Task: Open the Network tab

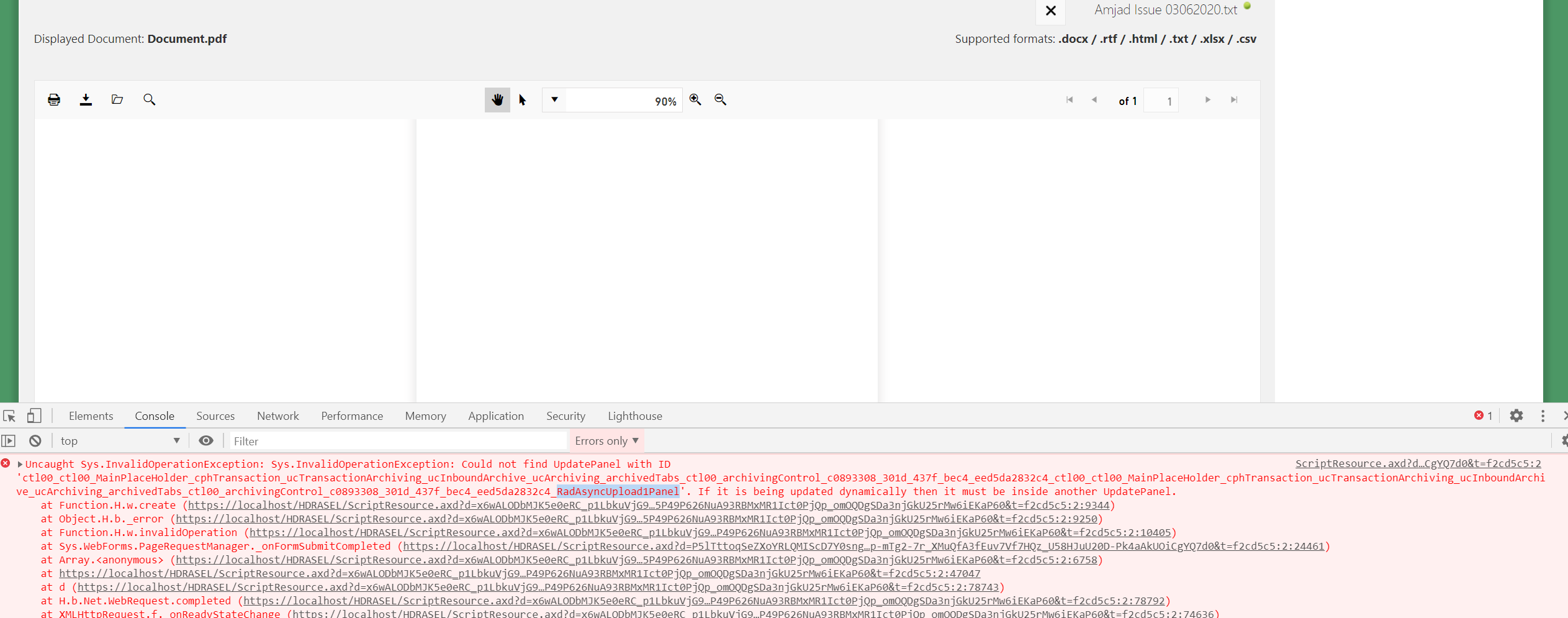Action: 278,416
